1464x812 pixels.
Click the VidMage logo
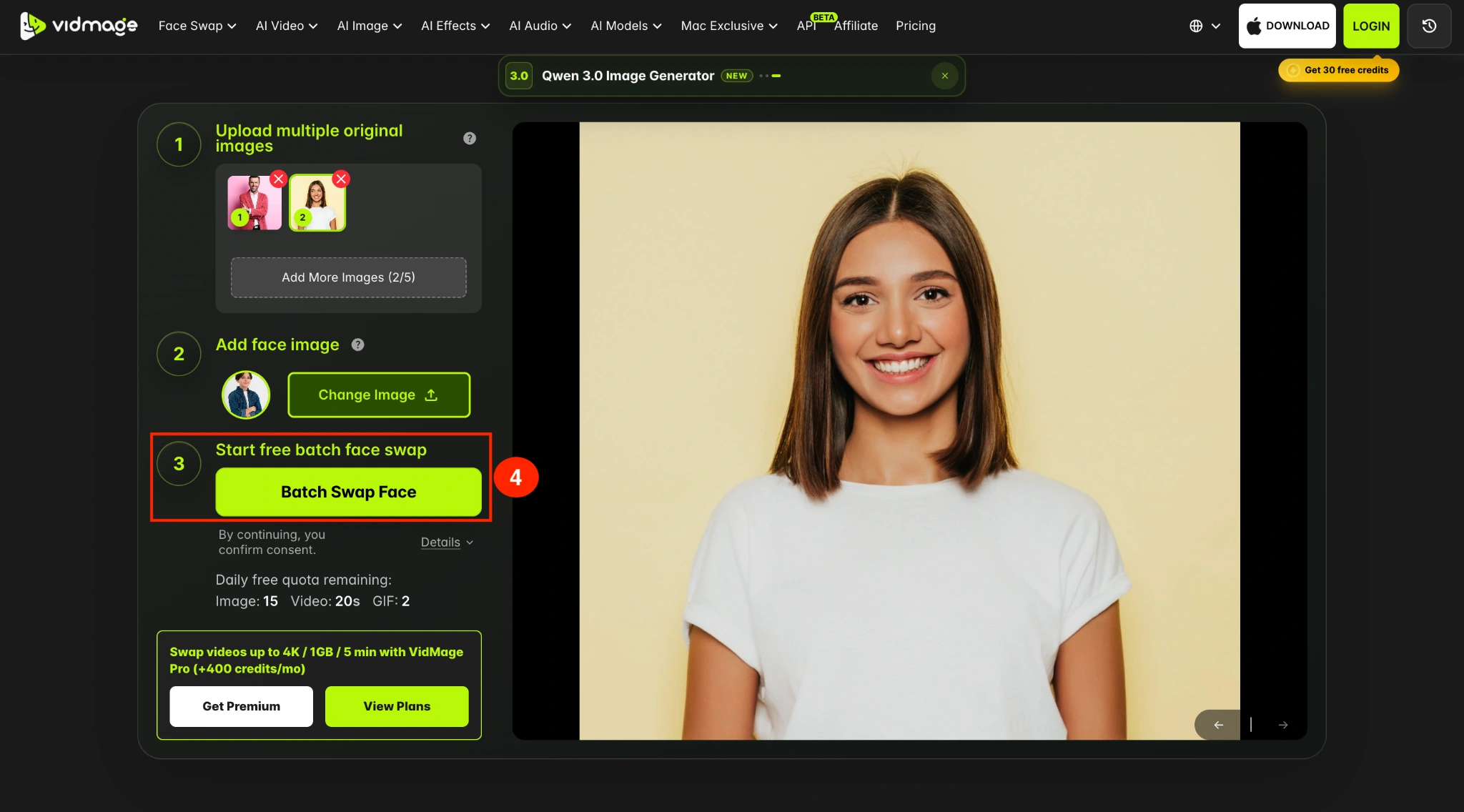point(79,26)
